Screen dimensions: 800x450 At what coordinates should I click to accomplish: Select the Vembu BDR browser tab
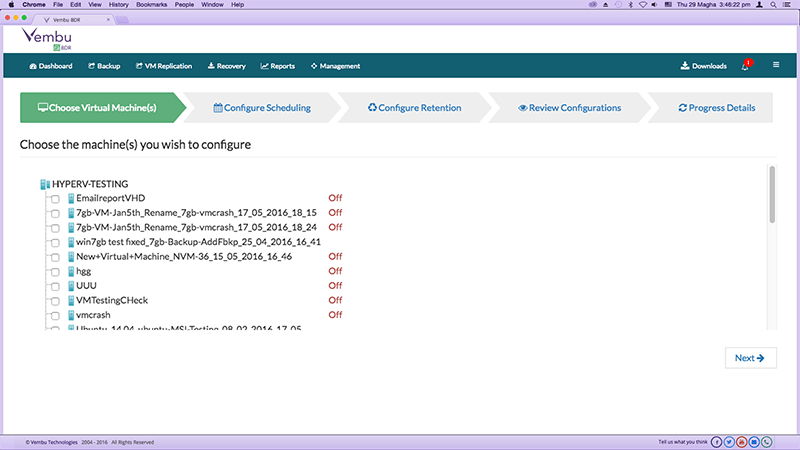pos(73,19)
